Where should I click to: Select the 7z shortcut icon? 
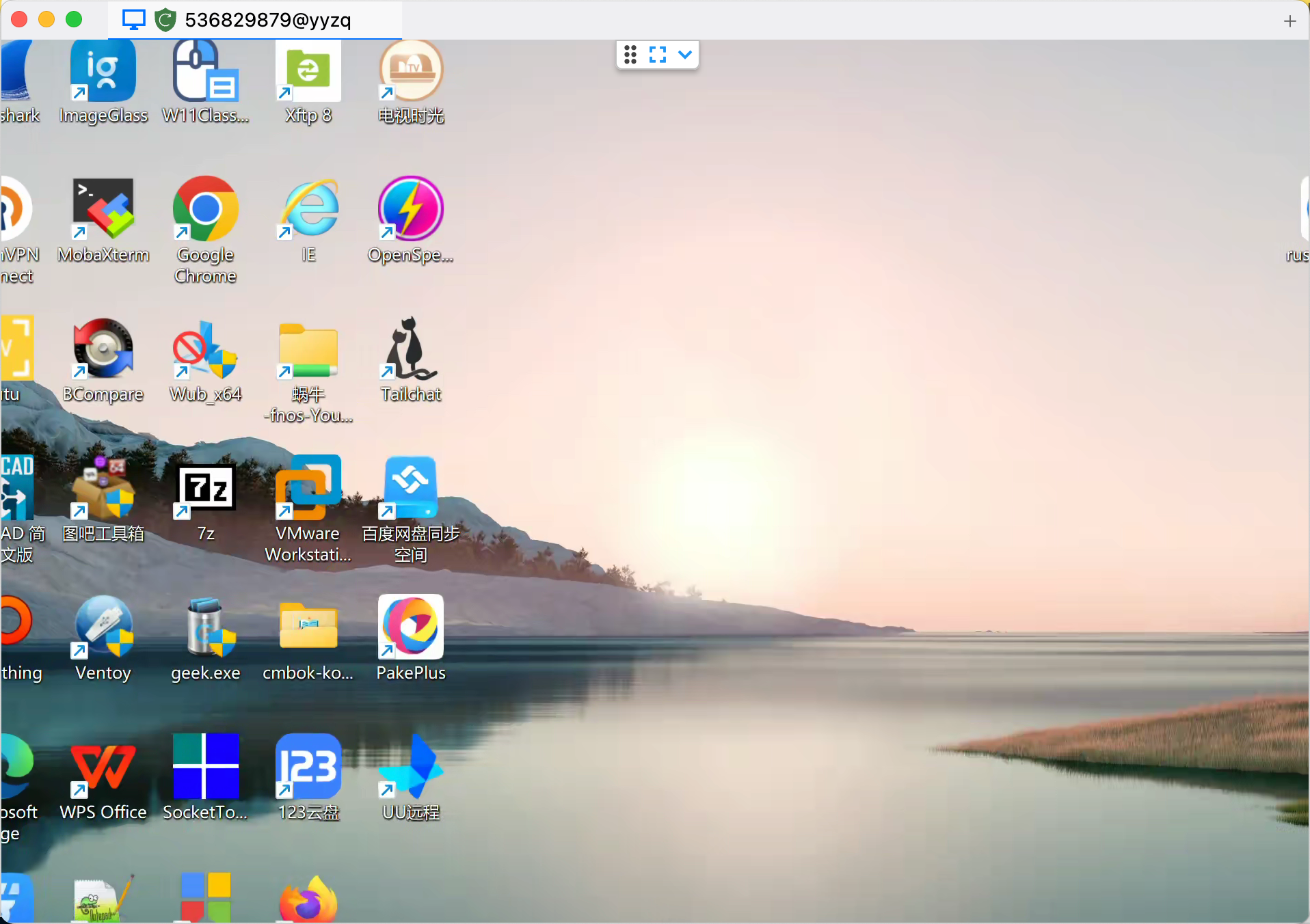pyautogui.click(x=205, y=488)
